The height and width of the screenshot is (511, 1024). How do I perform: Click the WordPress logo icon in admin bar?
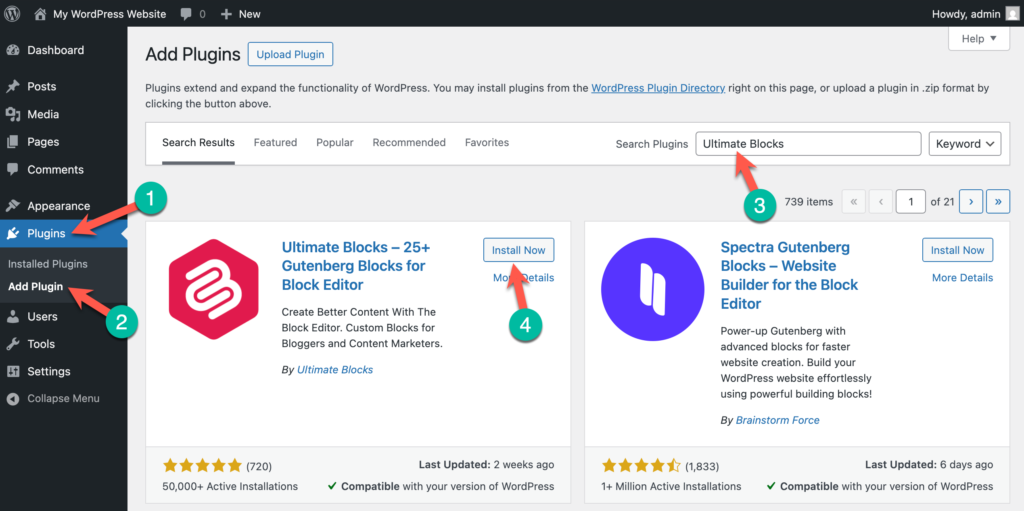(13, 14)
